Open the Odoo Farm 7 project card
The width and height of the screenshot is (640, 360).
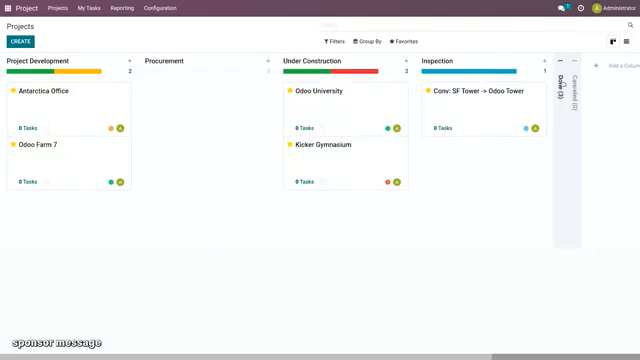[x=69, y=163]
